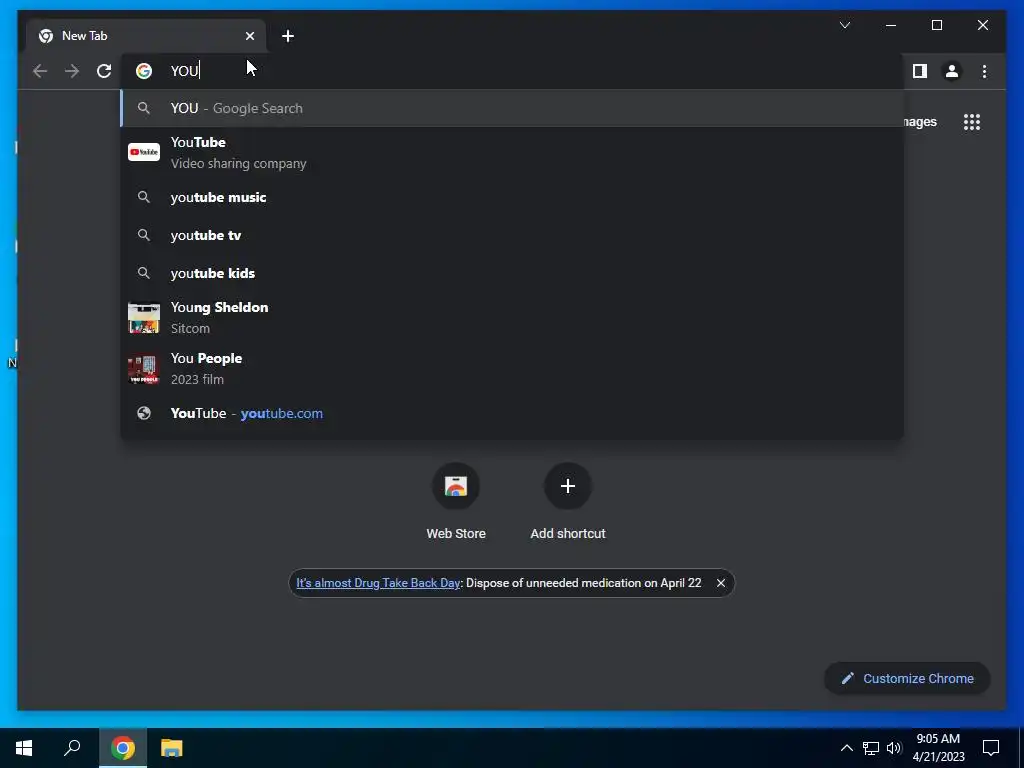The height and width of the screenshot is (768, 1024).
Task: Show hidden system tray icons
Action: pos(846,748)
